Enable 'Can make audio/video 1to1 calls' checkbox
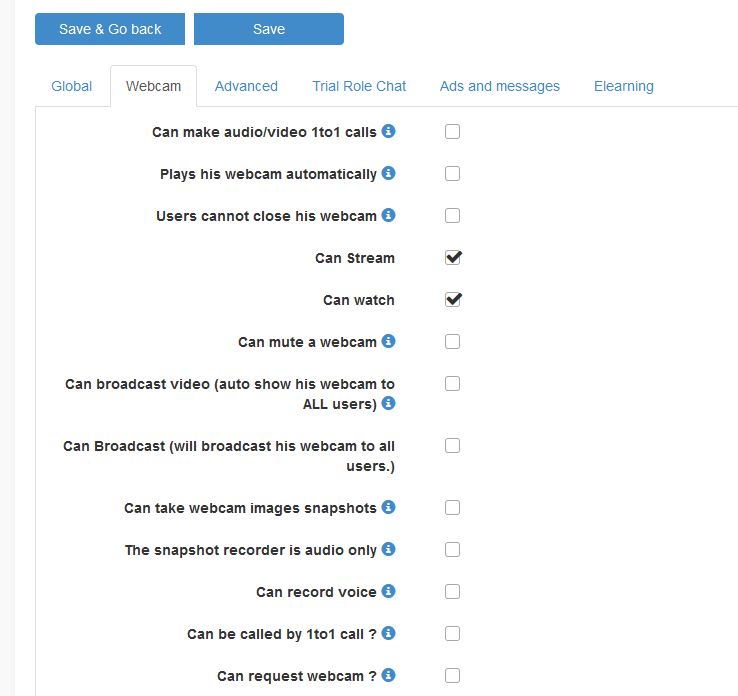 [x=453, y=131]
